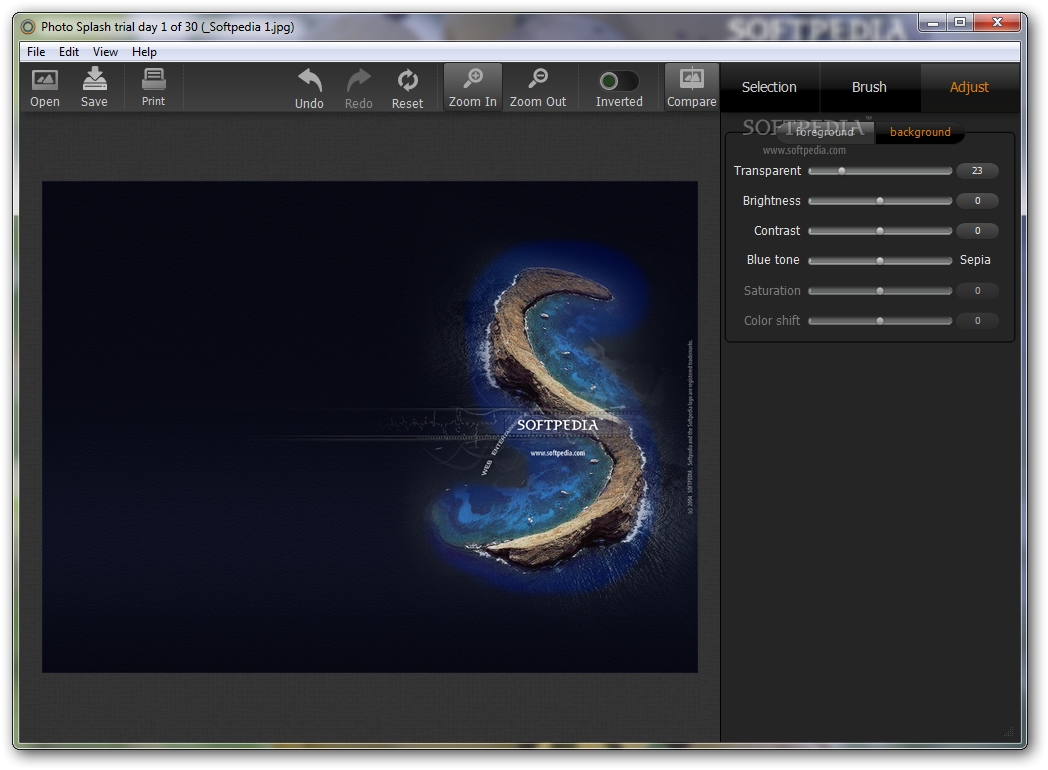Click the Saturation slider handle
This screenshot has height=770, width=1048.
[x=880, y=291]
